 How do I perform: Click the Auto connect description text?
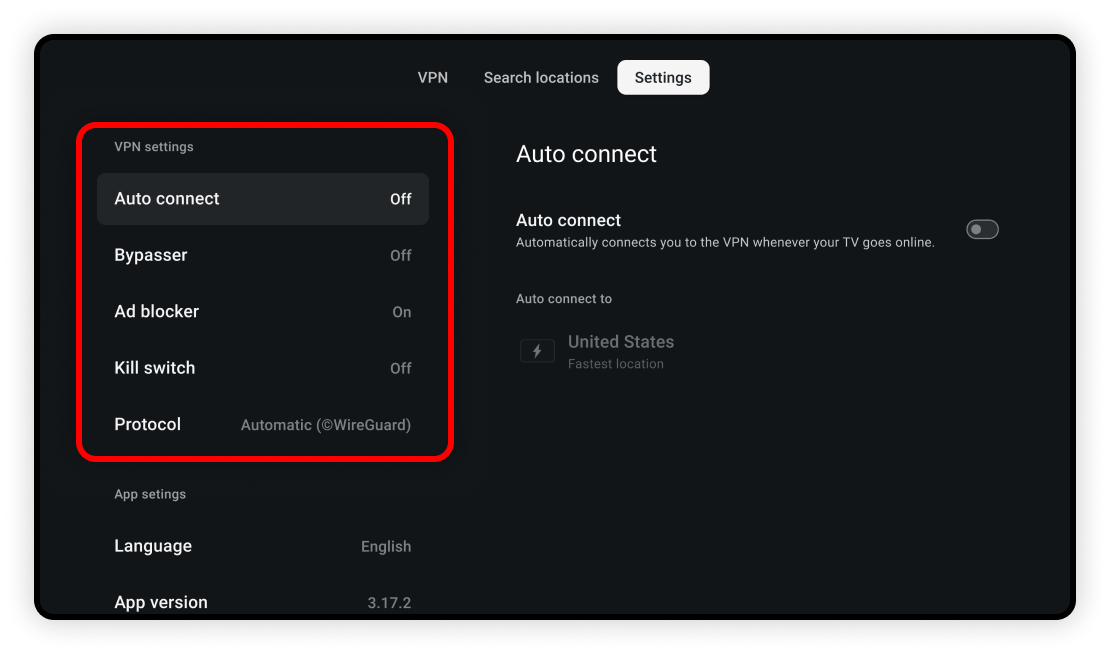[x=725, y=243]
